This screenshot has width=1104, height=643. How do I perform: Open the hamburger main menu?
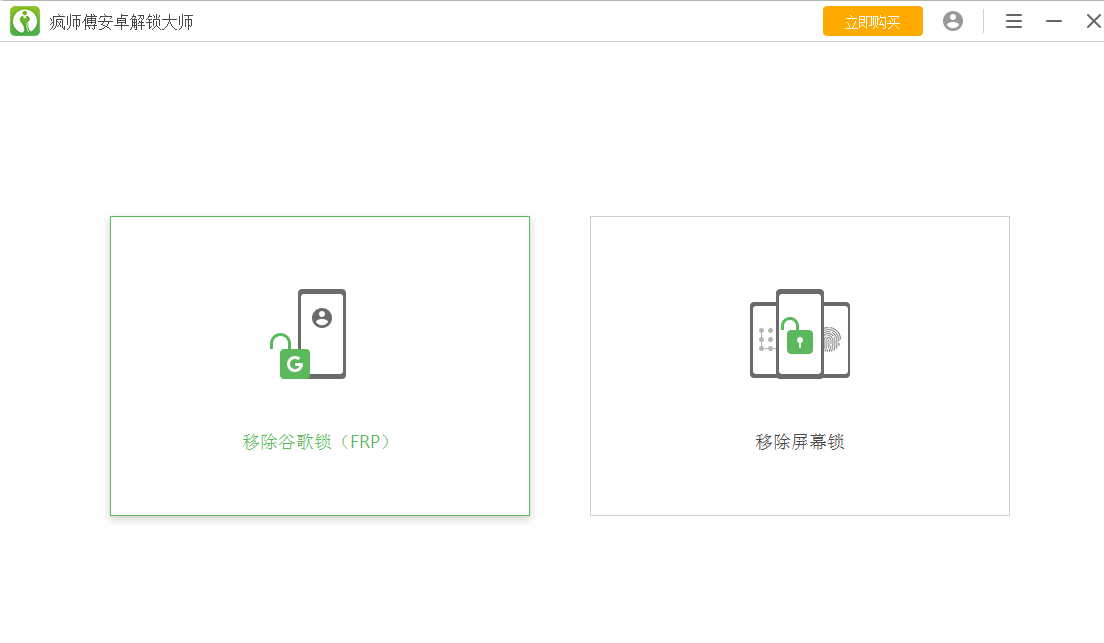tap(1014, 21)
